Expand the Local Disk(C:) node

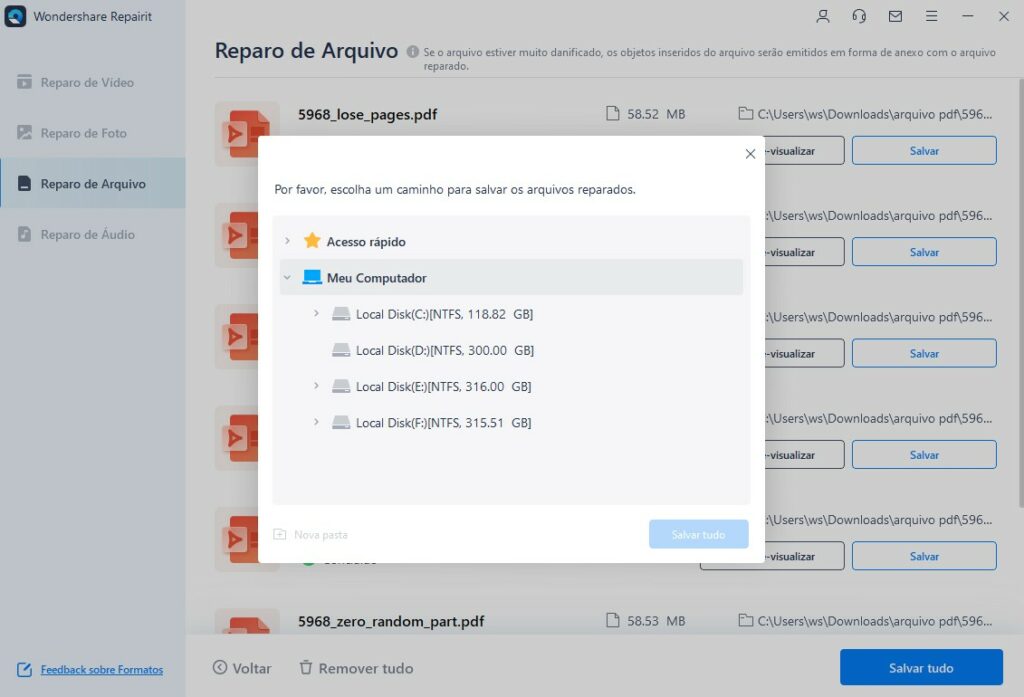pyautogui.click(x=316, y=314)
